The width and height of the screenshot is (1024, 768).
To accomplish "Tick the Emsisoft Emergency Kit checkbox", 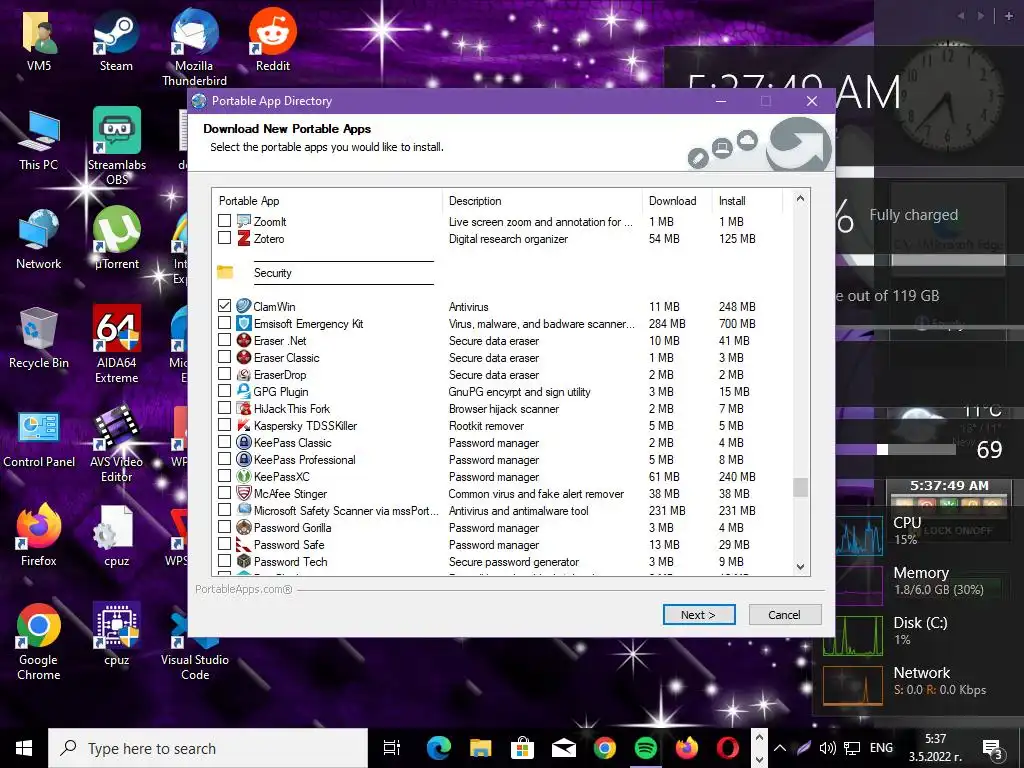I will click(225, 323).
